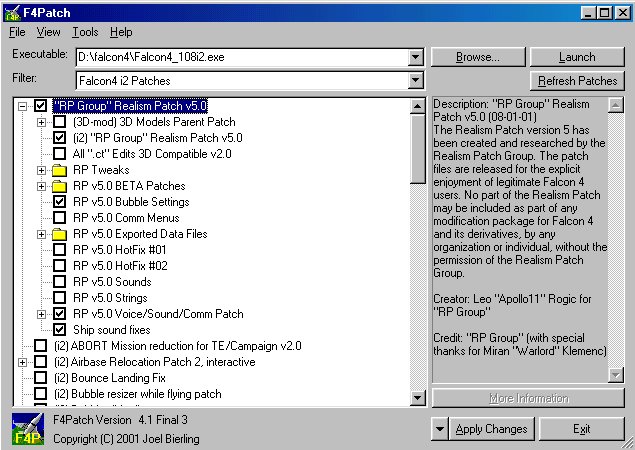Viewport: 635px width, 450px height.
Task: Click the Exit button
Action: pyautogui.click(x=582, y=429)
